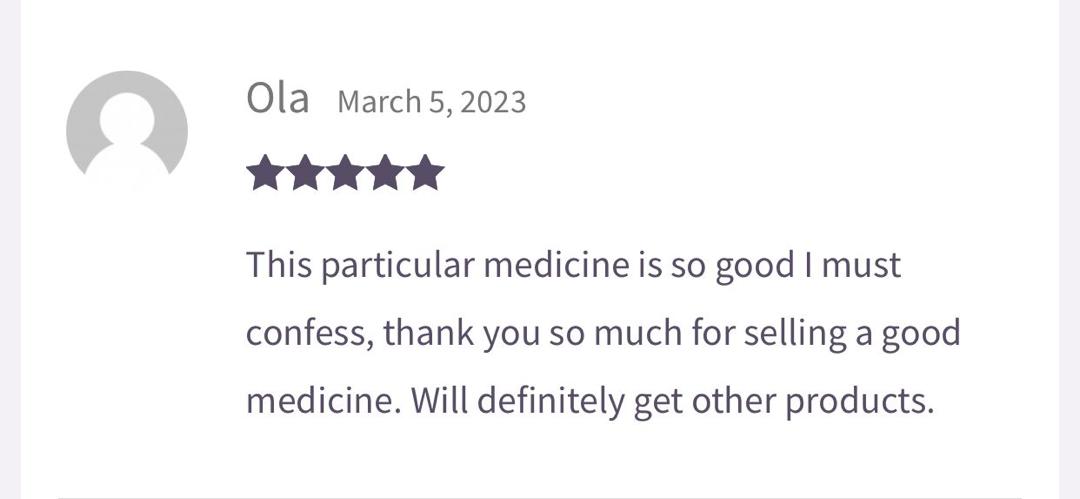Viewport: 1080px width, 499px height.
Task: Click "confess" in the review text
Action: [x=308, y=333]
